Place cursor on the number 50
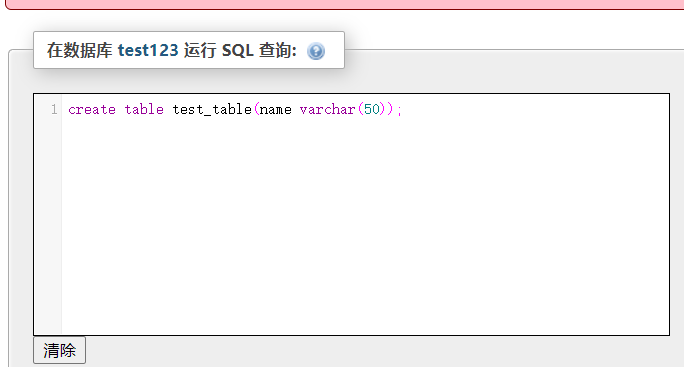The width and height of the screenshot is (684, 367). 372,109
